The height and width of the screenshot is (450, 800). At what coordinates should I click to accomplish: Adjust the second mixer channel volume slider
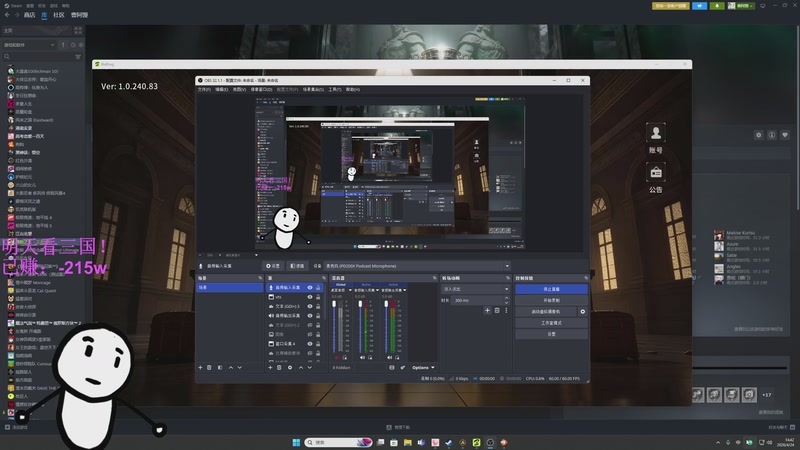click(360, 327)
